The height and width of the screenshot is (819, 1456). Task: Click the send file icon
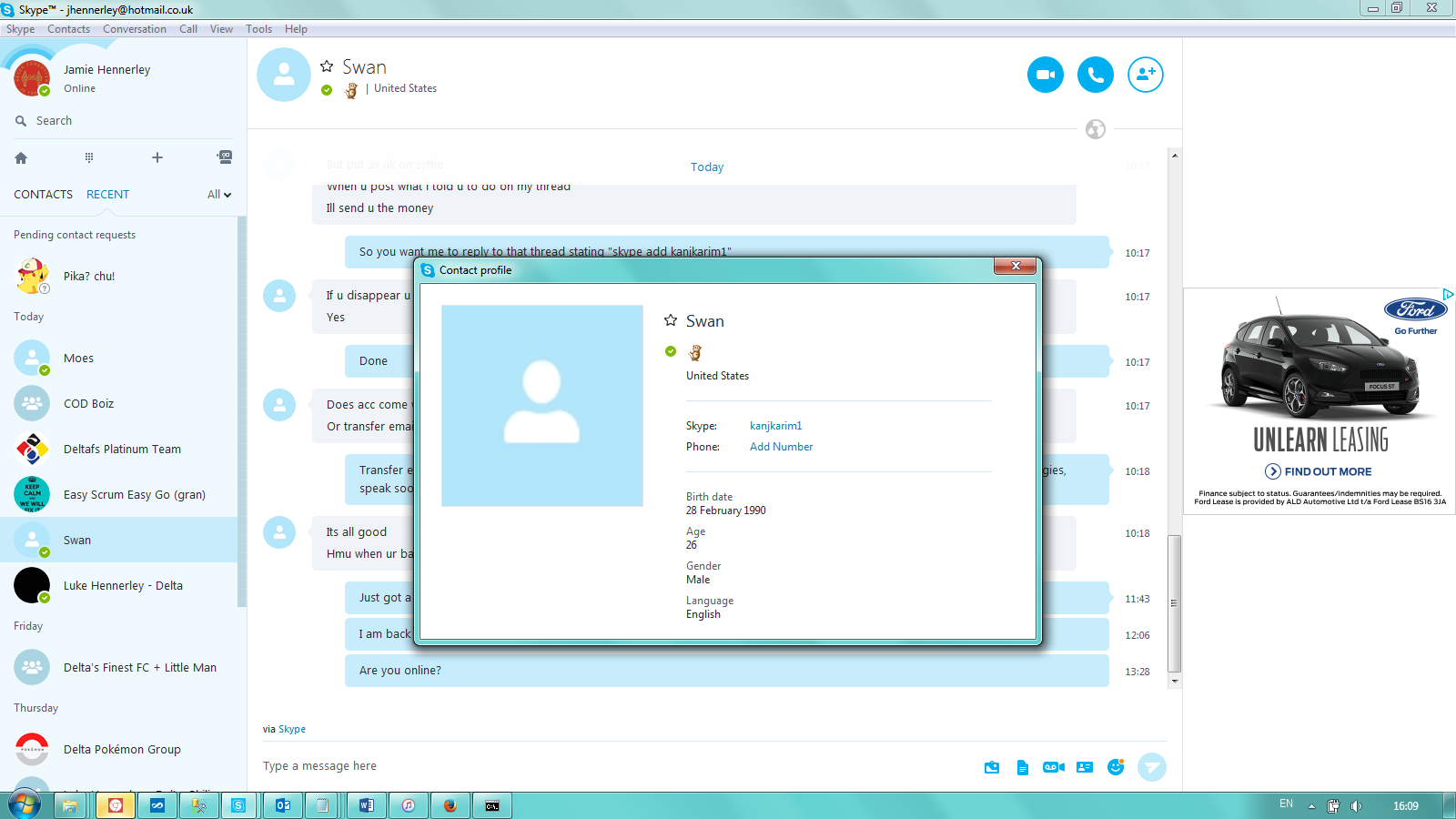(x=1023, y=767)
